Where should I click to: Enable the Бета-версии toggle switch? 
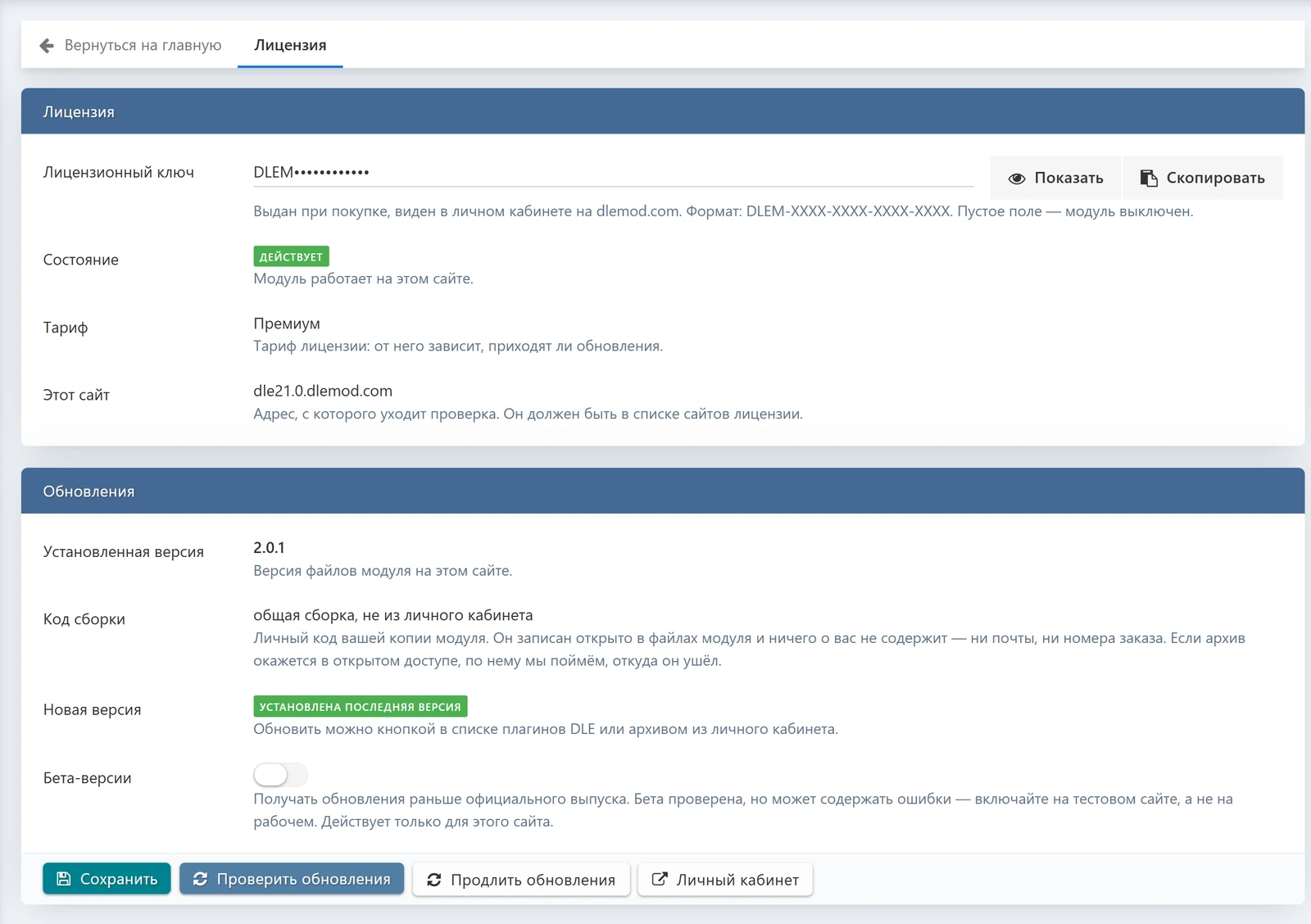280,774
